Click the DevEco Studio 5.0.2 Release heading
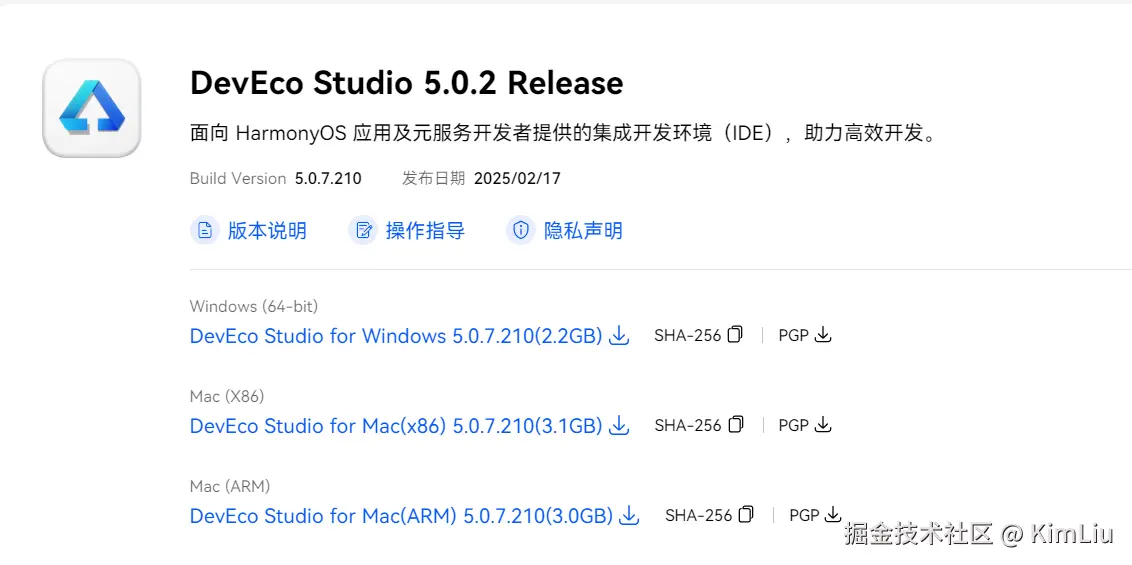1132x565 pixels. pos(406,83)
